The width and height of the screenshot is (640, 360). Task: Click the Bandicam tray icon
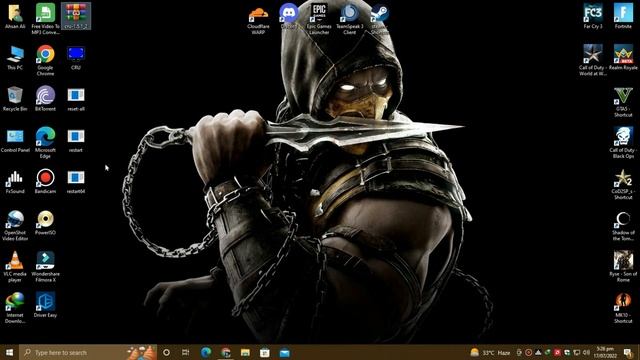[x=529, y=352]
